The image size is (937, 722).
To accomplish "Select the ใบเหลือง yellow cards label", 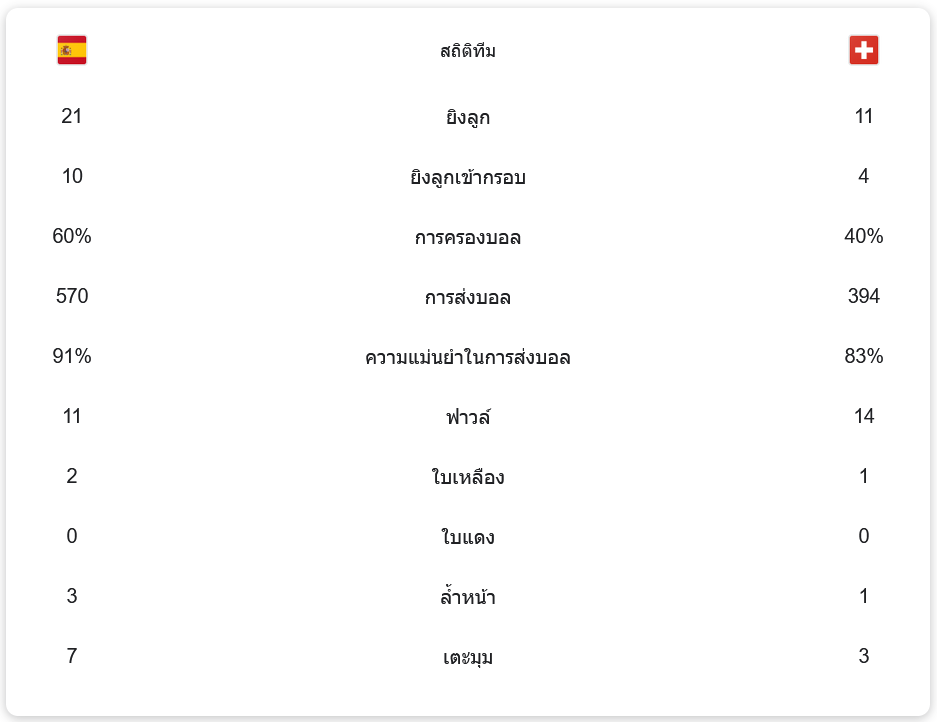I will coord(468,478).
